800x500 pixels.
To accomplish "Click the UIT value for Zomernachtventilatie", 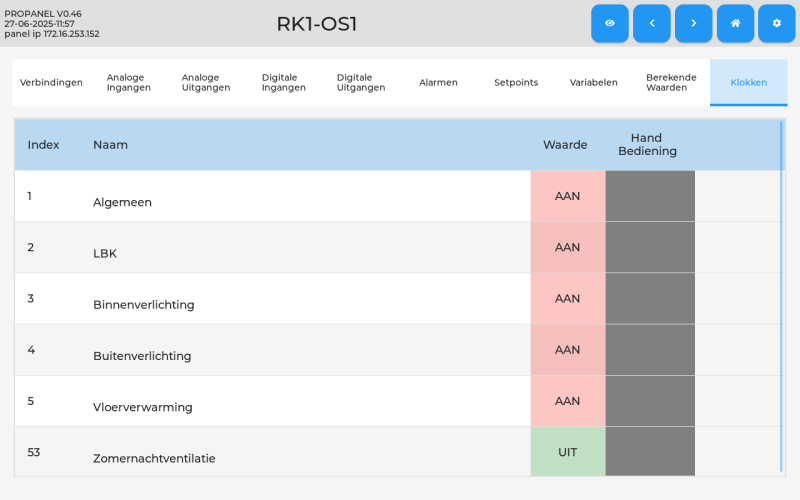I will point(568,452).
